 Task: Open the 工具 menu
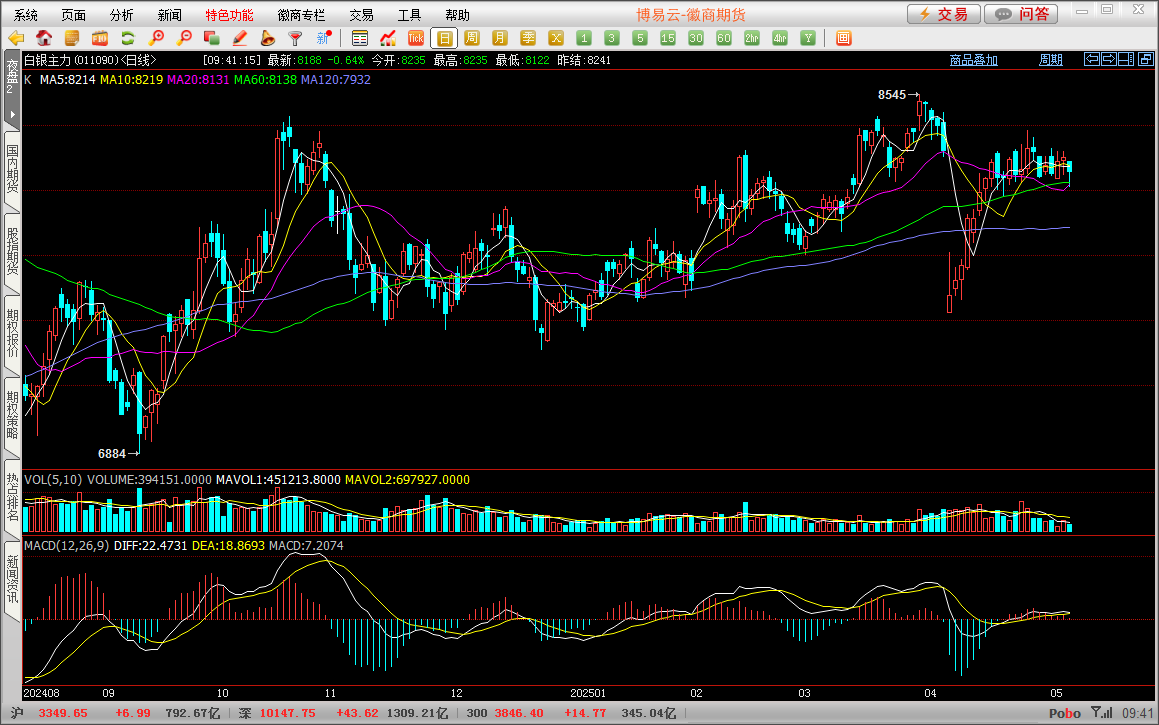pos(409,15)
